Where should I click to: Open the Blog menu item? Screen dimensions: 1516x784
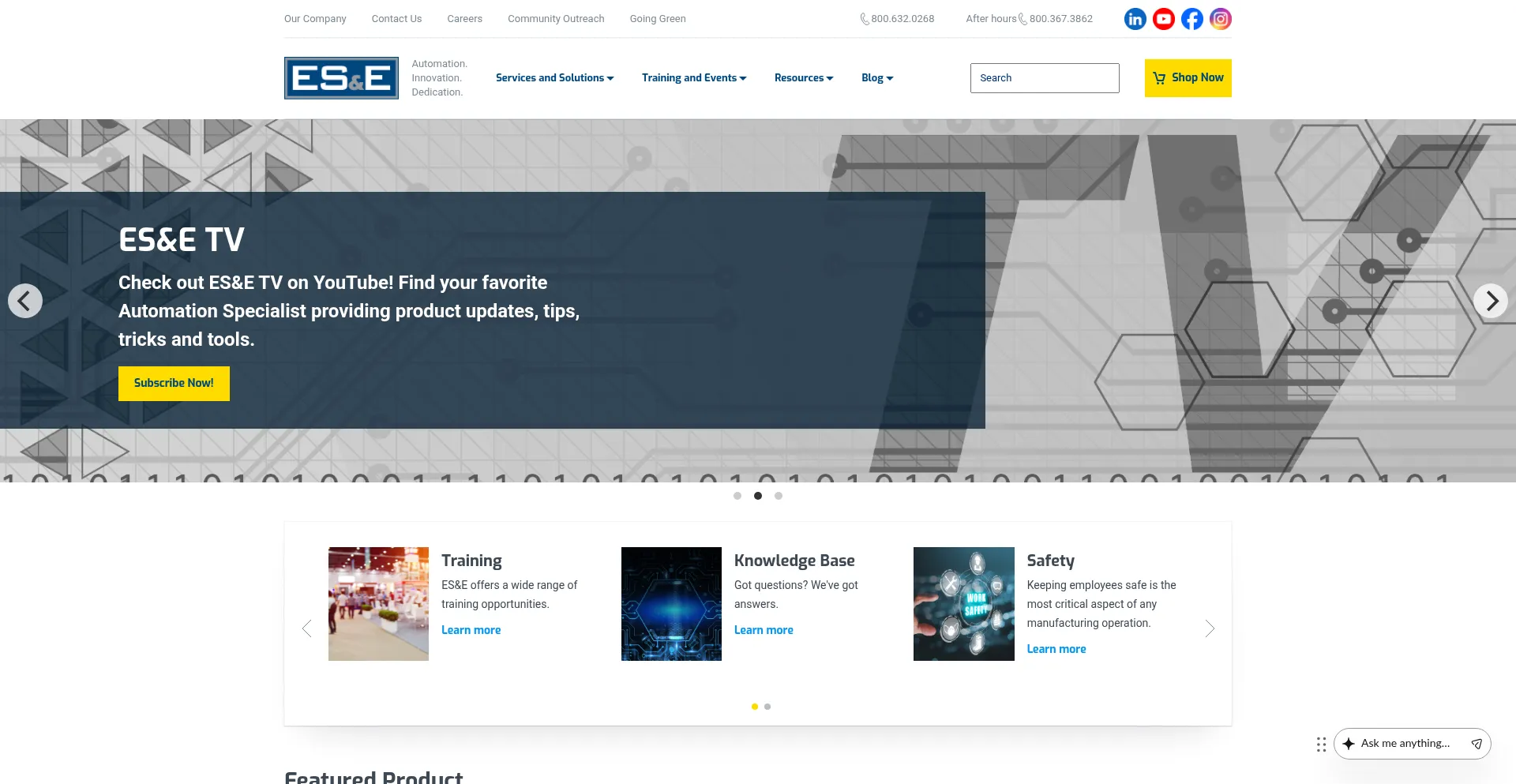[876, 77]
